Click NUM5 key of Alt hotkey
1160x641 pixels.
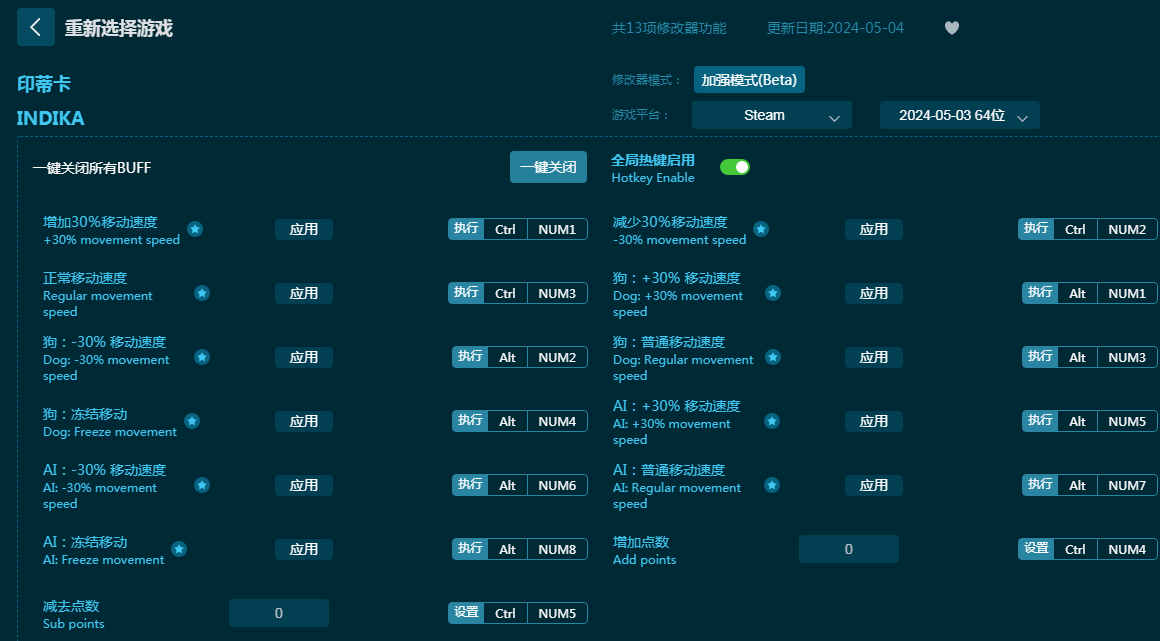point(1127,421)
